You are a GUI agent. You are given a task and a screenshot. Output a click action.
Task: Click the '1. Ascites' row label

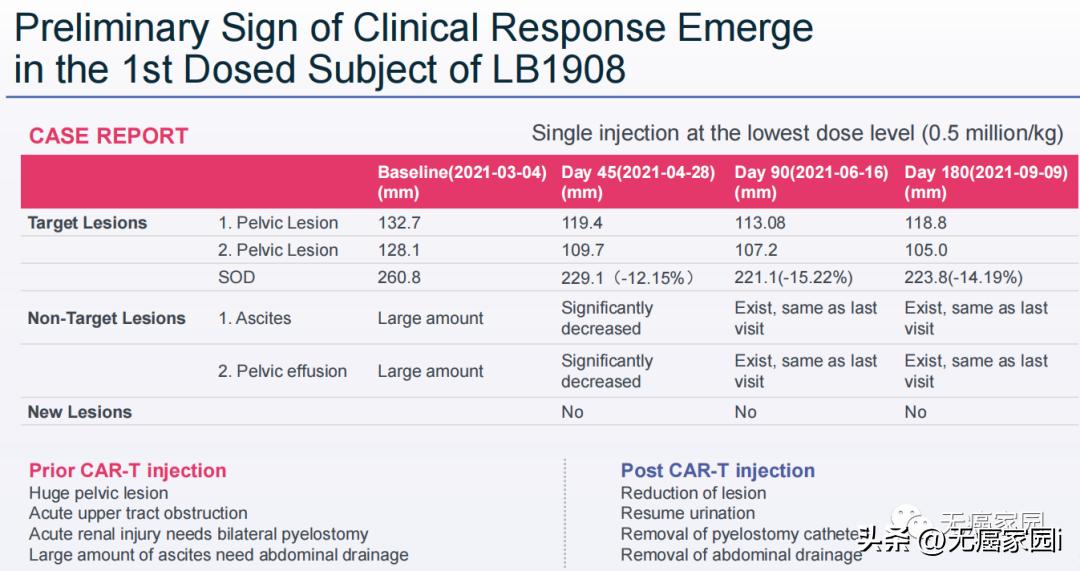[254, 318]
